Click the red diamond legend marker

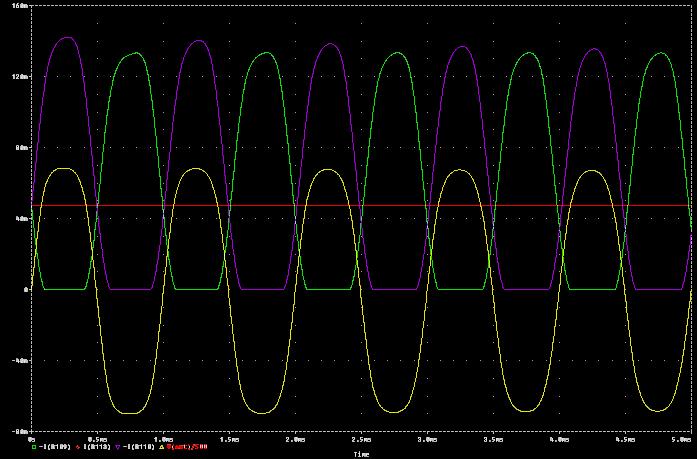(78, 447)
